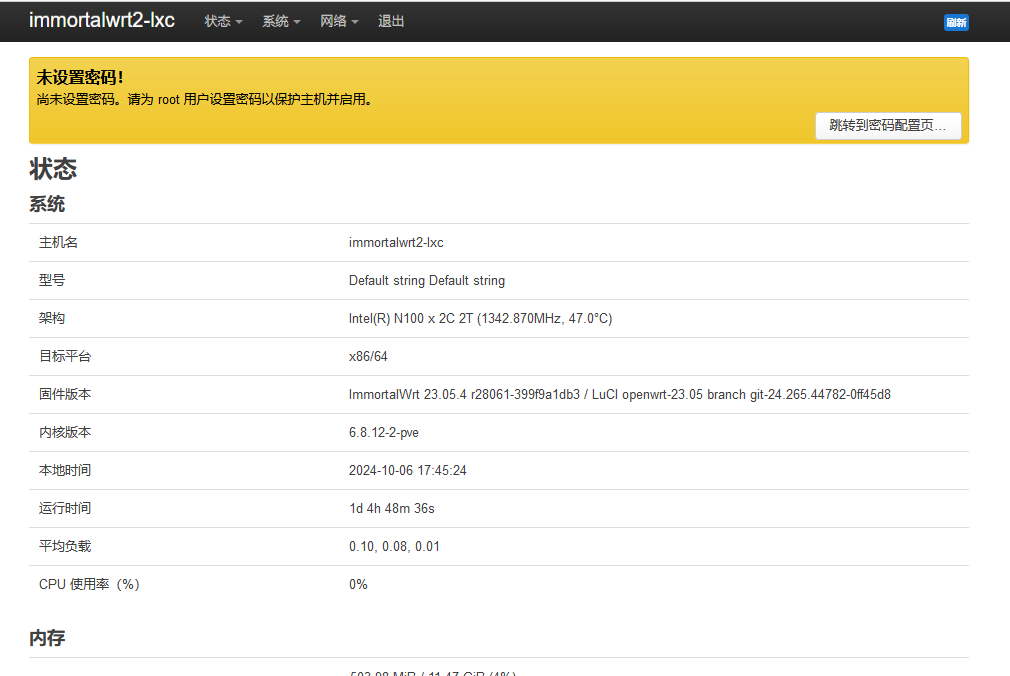Screen dimensions: 1010x676
Task: Select the hostname value immortalwrt2-lxc in table
Action: coord(396,243)
